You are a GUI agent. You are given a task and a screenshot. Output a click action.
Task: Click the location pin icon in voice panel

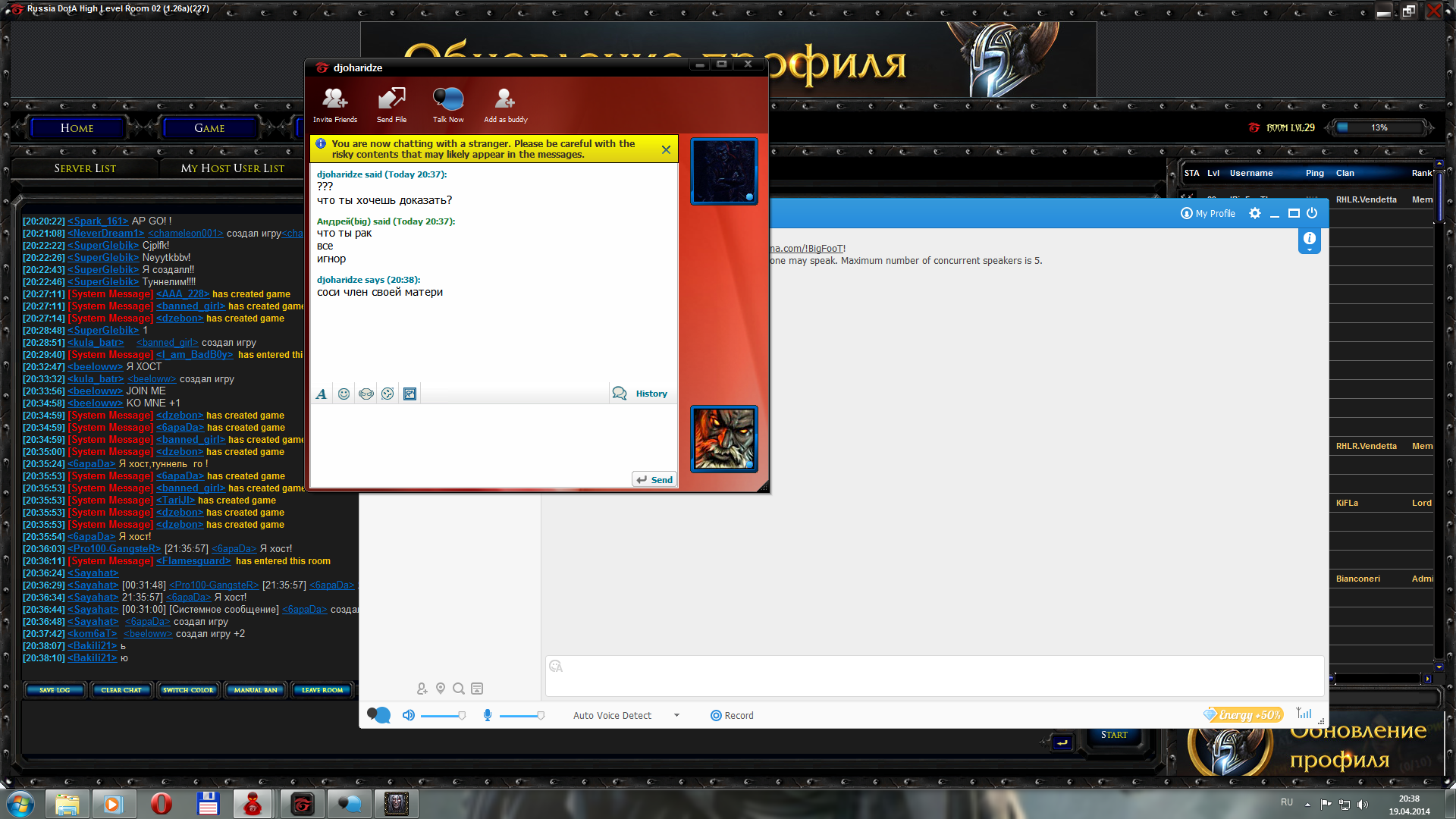[441, 689]
